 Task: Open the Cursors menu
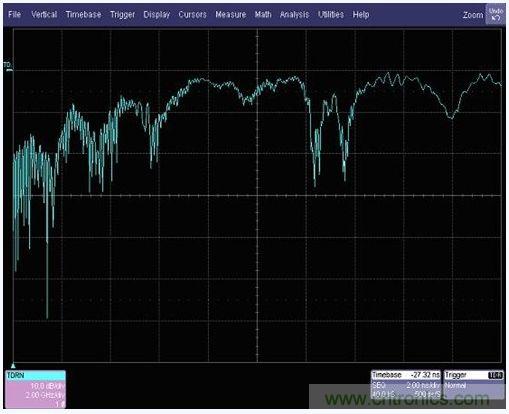[192, 14]
